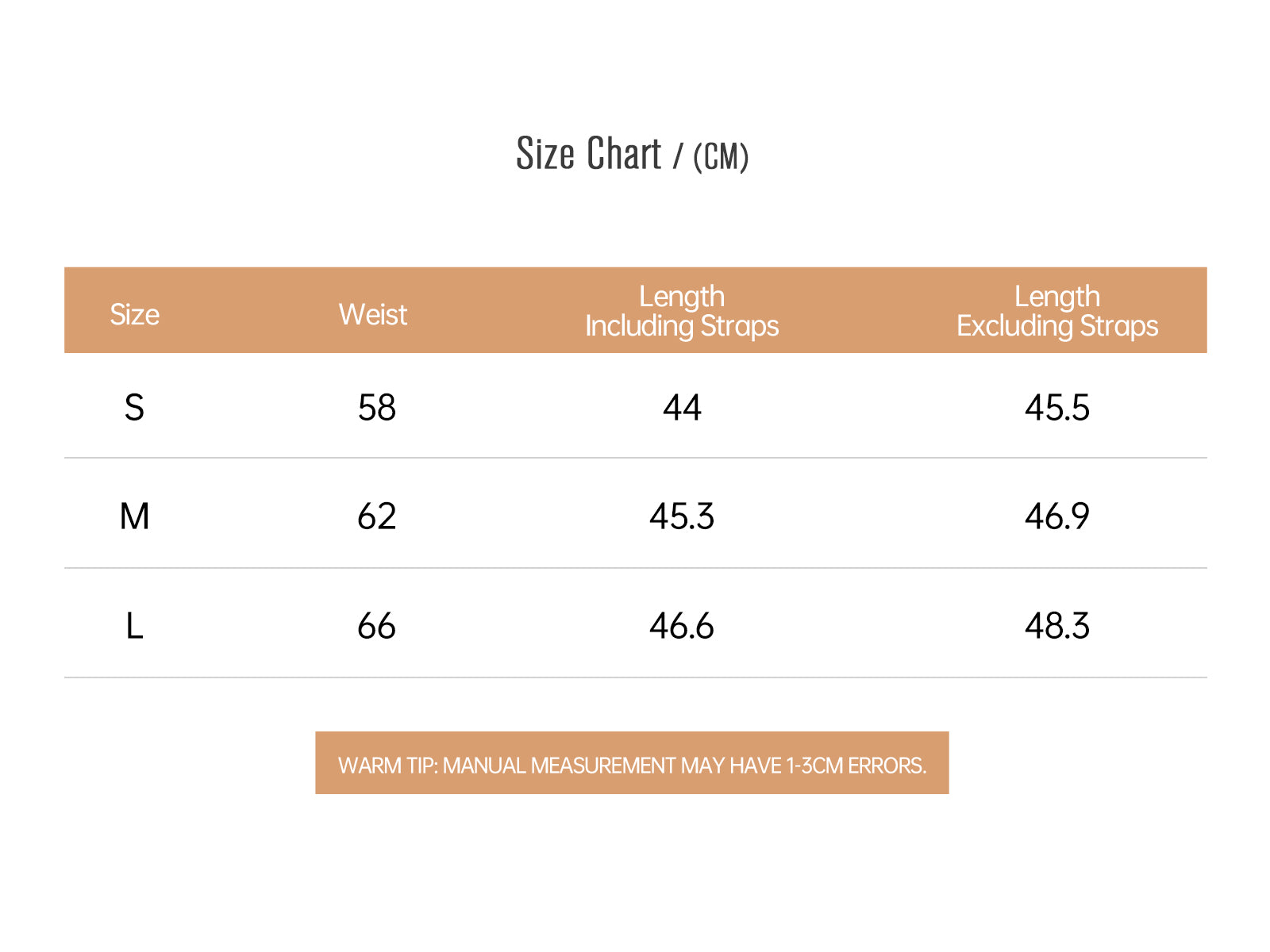Click the orange table header bar

click(635, 310)
